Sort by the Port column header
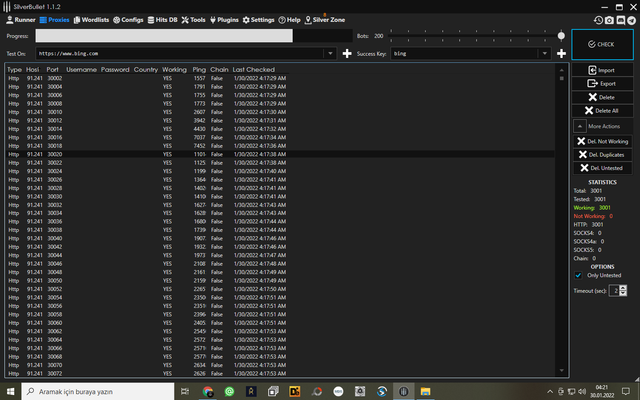Screen dimensions: 640x400 [52, 70]
